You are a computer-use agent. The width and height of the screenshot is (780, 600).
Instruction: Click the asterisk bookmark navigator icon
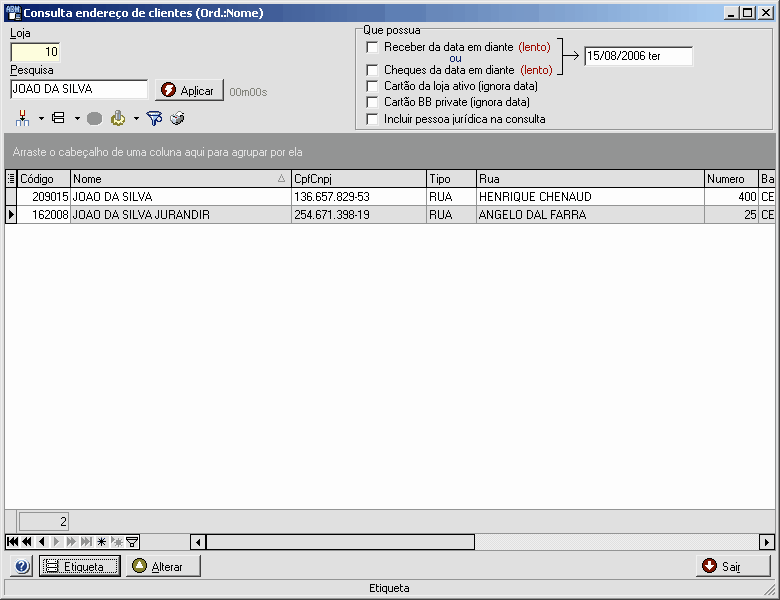(x=101, y=542)
